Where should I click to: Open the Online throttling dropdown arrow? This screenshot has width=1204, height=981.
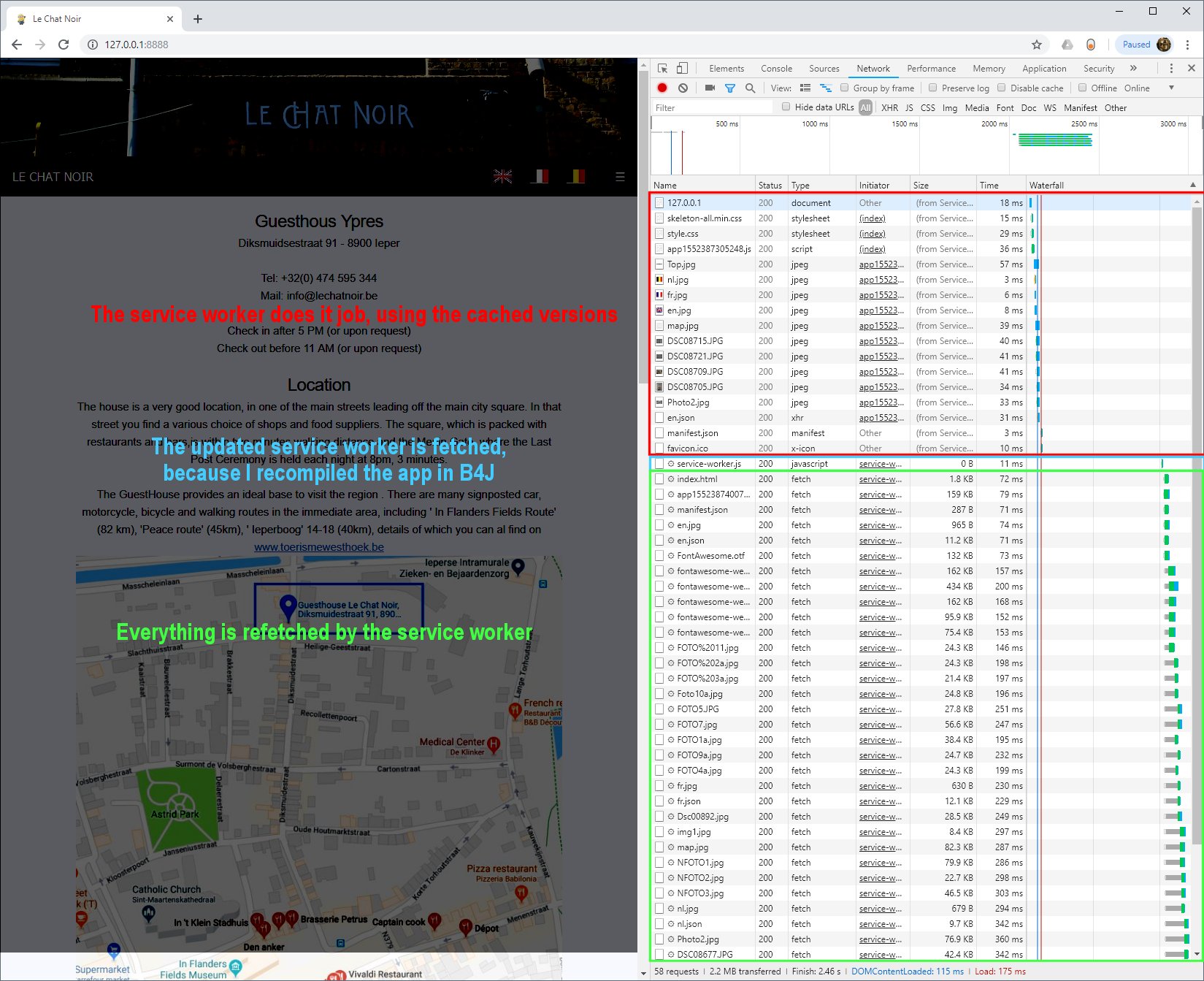tap(1172, 88)
